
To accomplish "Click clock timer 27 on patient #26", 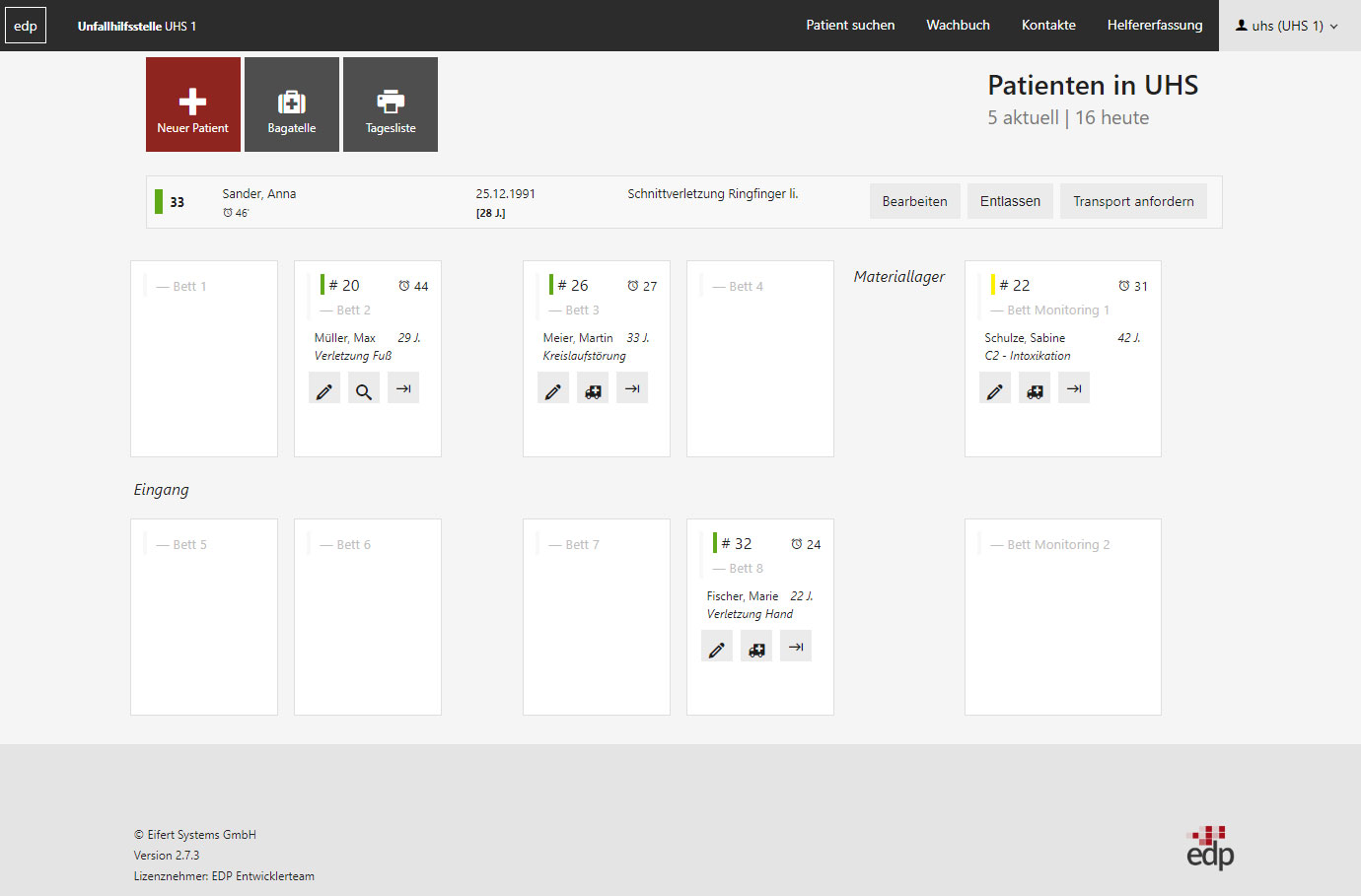I will (642, 286).
